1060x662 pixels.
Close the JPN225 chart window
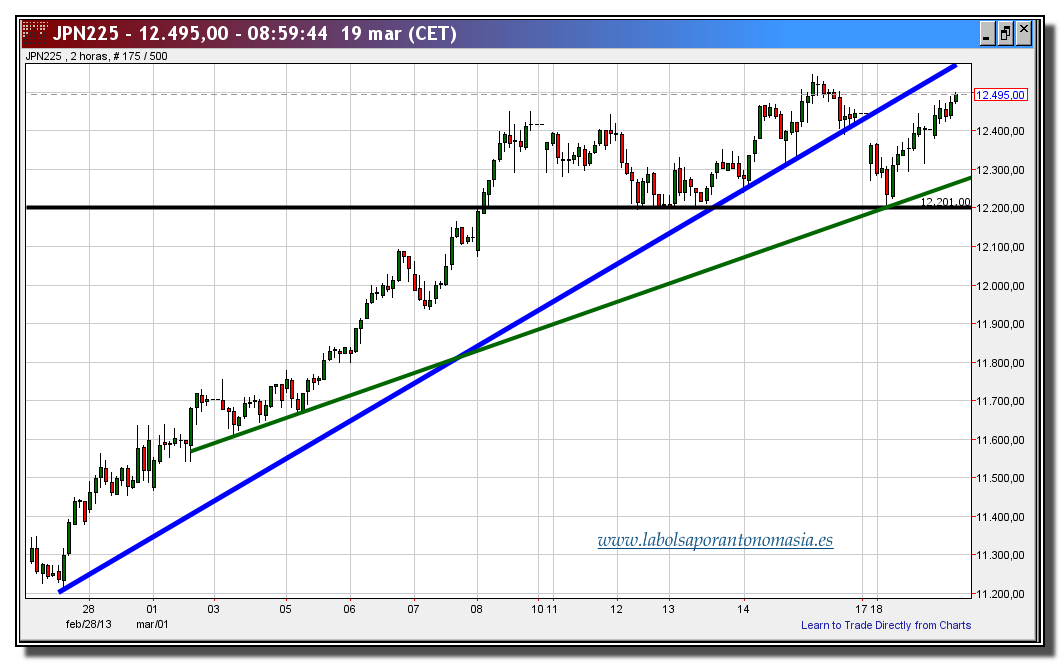click(x=1024, y=32)
